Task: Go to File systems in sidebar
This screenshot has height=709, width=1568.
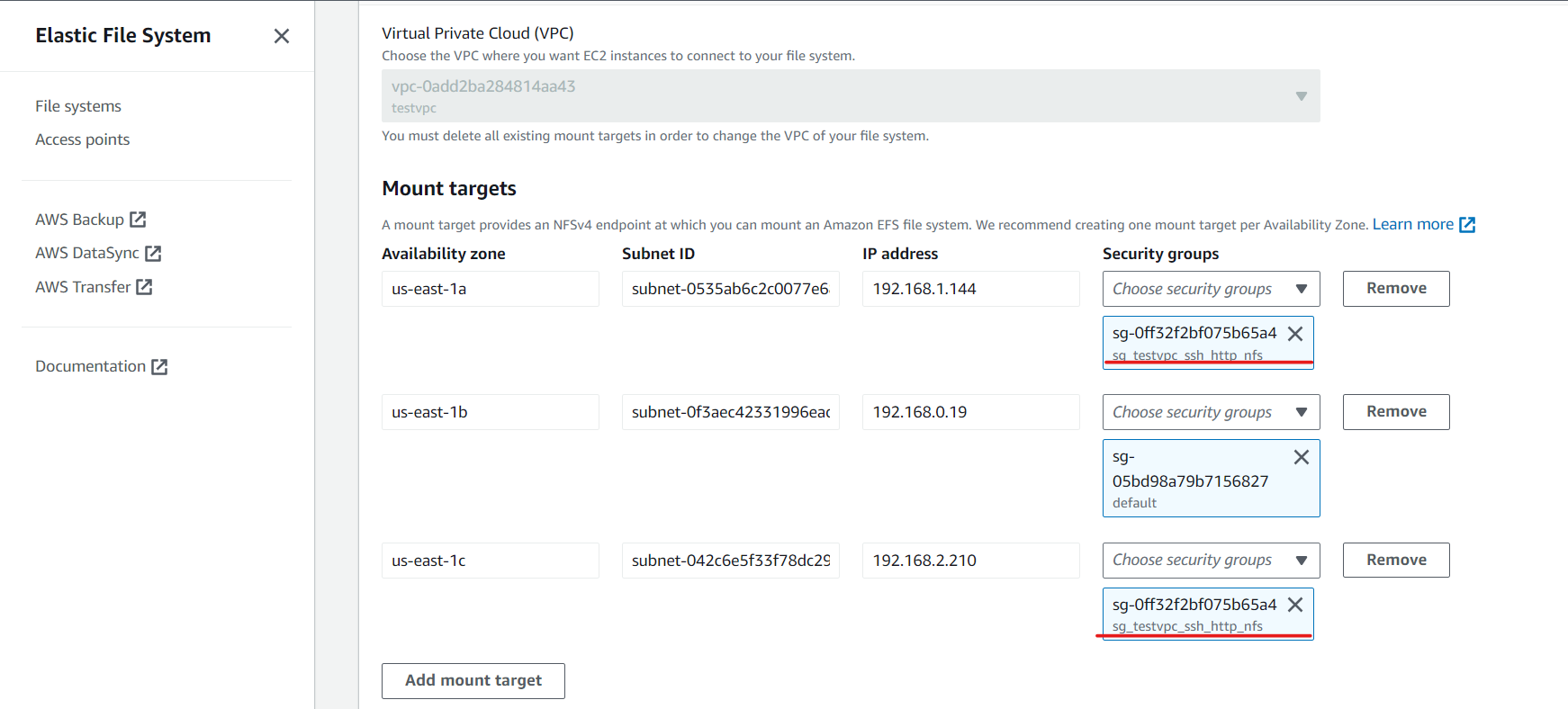Action: (78, 106)
